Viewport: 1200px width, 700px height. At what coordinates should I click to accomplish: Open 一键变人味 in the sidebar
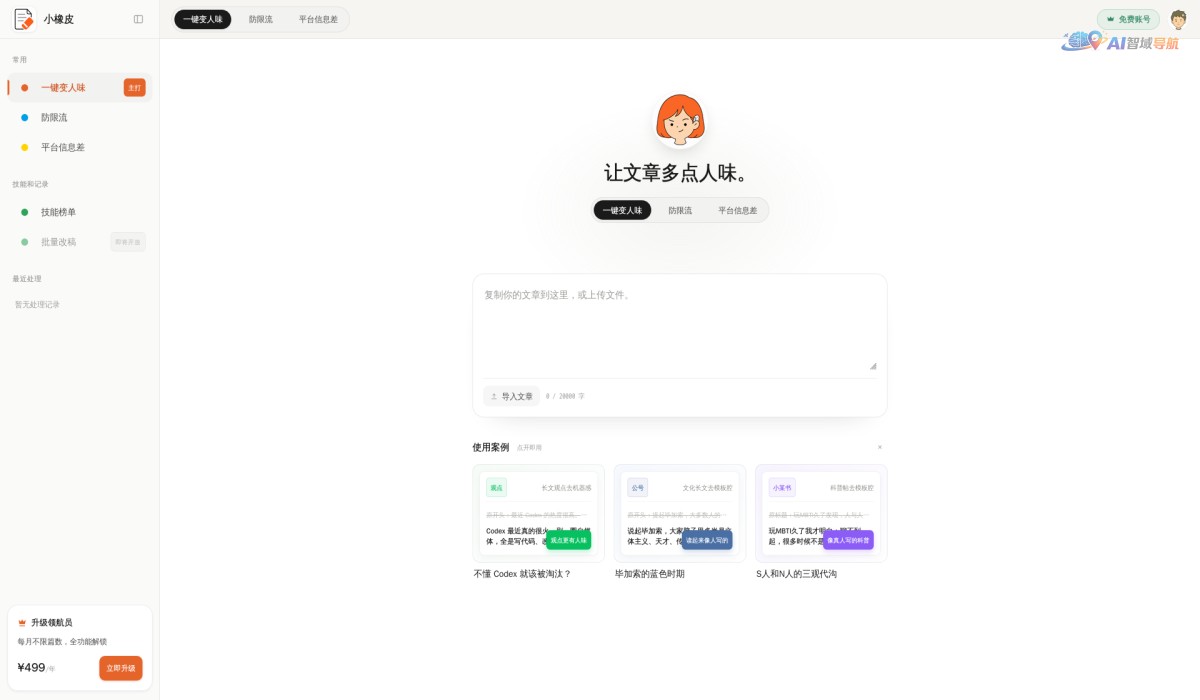[x=80, y=88]
